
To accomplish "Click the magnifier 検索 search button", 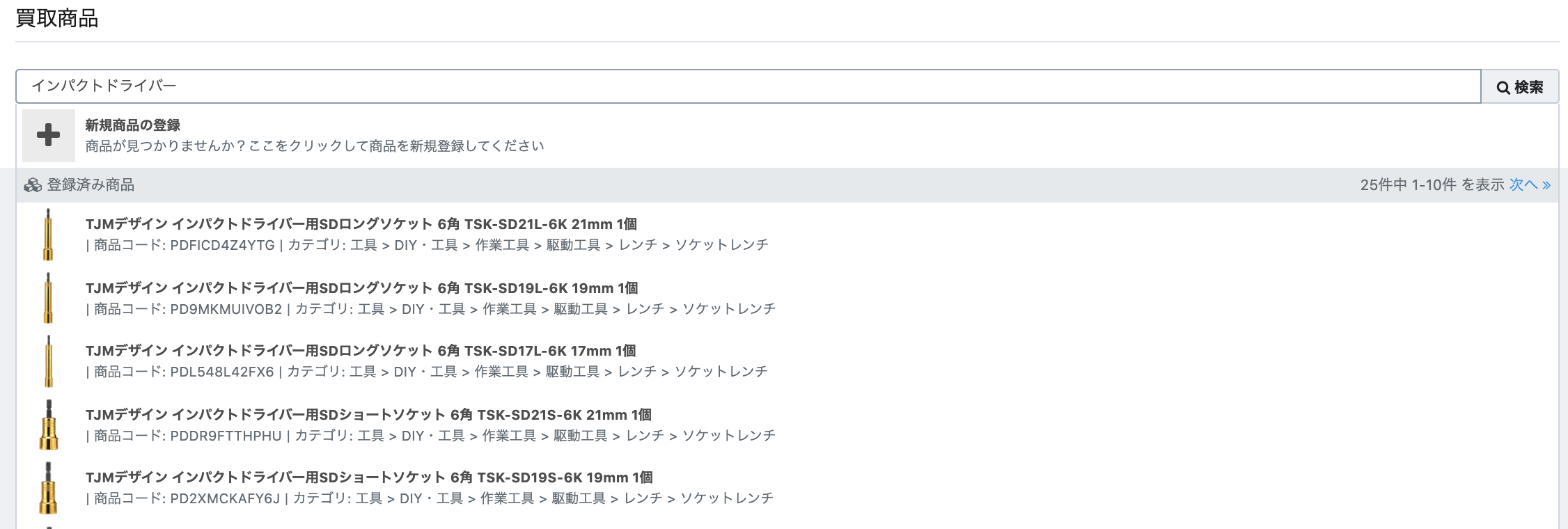I will 1519,87.
